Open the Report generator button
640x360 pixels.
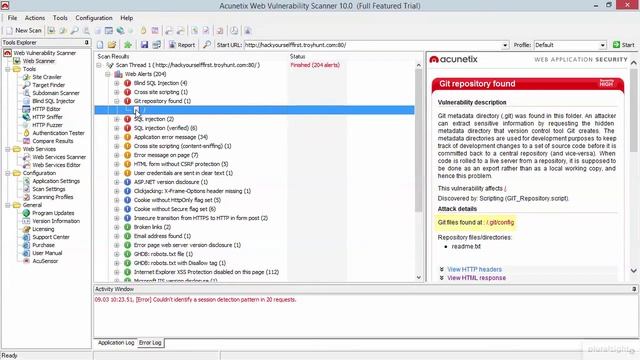coord(182,45)
